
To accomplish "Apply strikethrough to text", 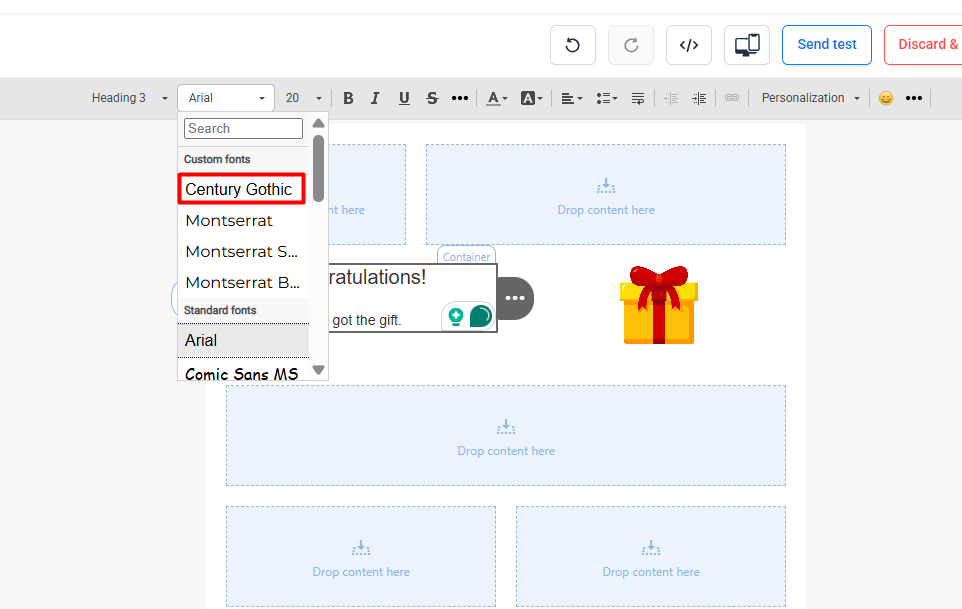I will click(432, 98).
